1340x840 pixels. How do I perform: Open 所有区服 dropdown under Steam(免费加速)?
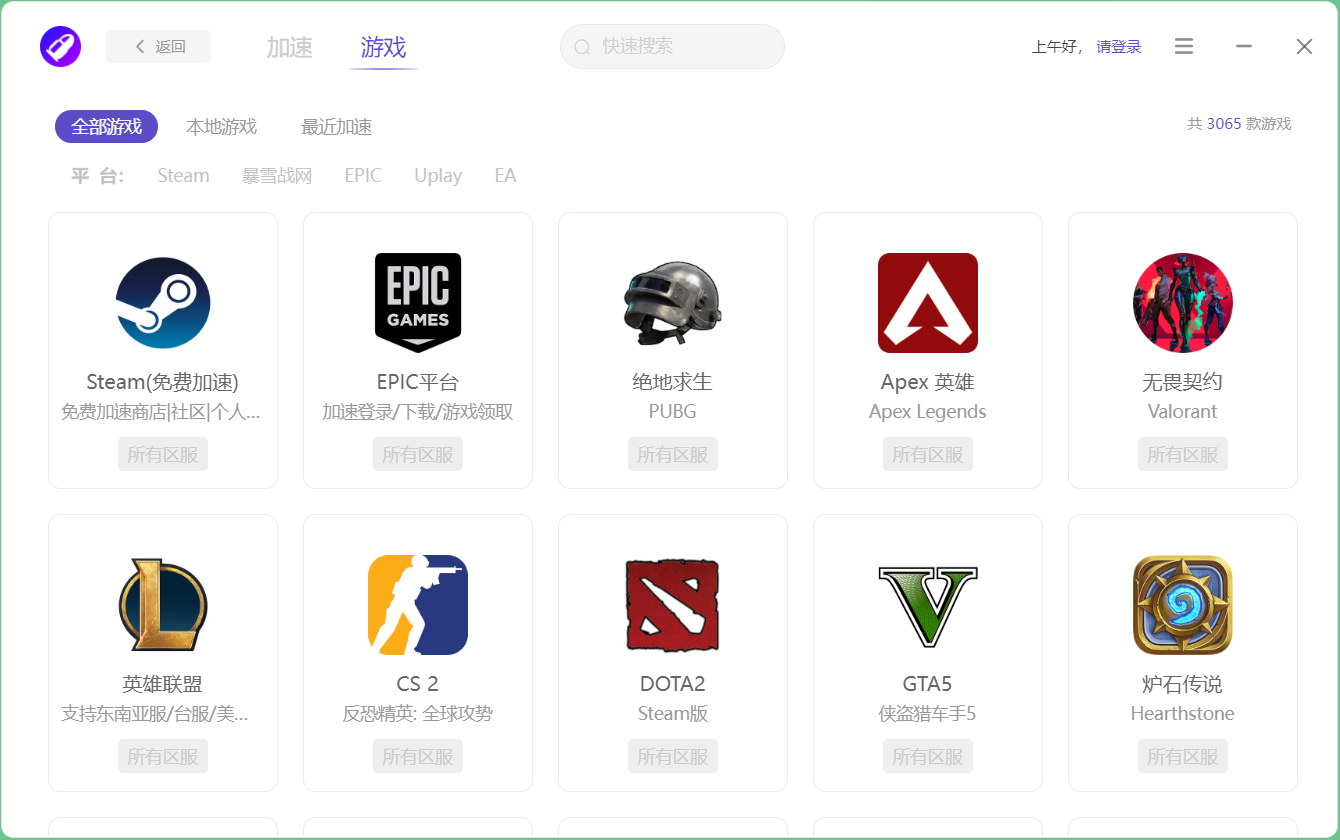(163, 455)
